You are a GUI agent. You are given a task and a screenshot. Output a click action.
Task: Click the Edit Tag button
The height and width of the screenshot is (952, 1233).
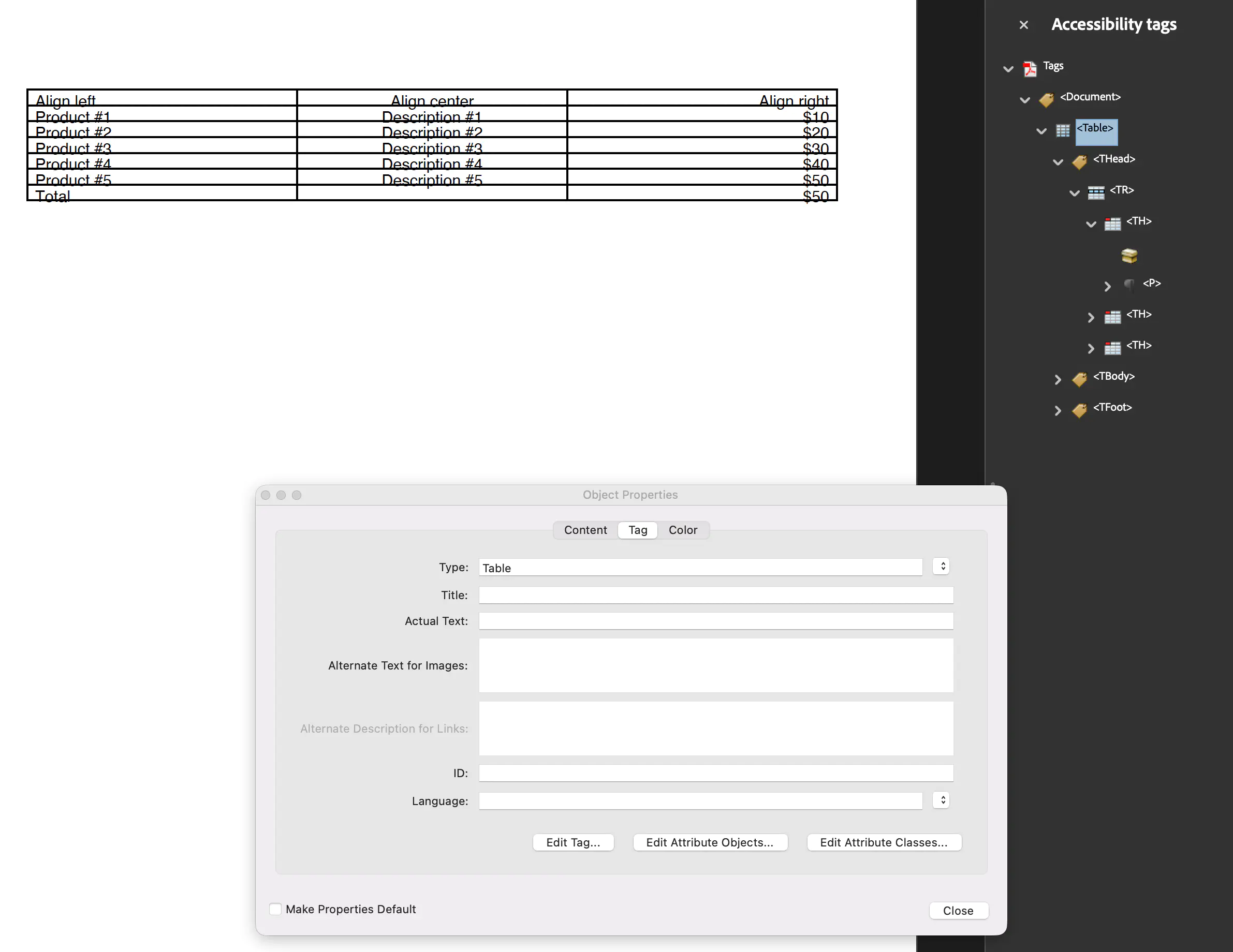573,842
